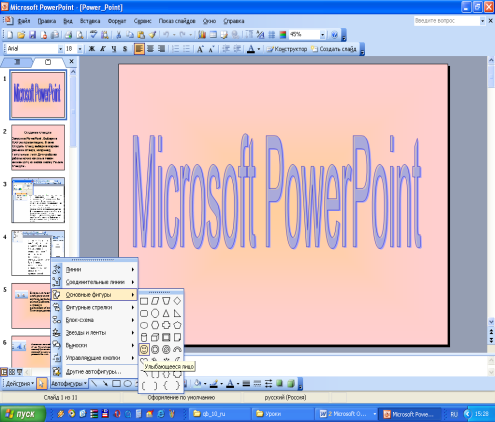Open the Автофигуры dropdown button
The width and height of the screenshot is (495, 422).
point(69,384)
